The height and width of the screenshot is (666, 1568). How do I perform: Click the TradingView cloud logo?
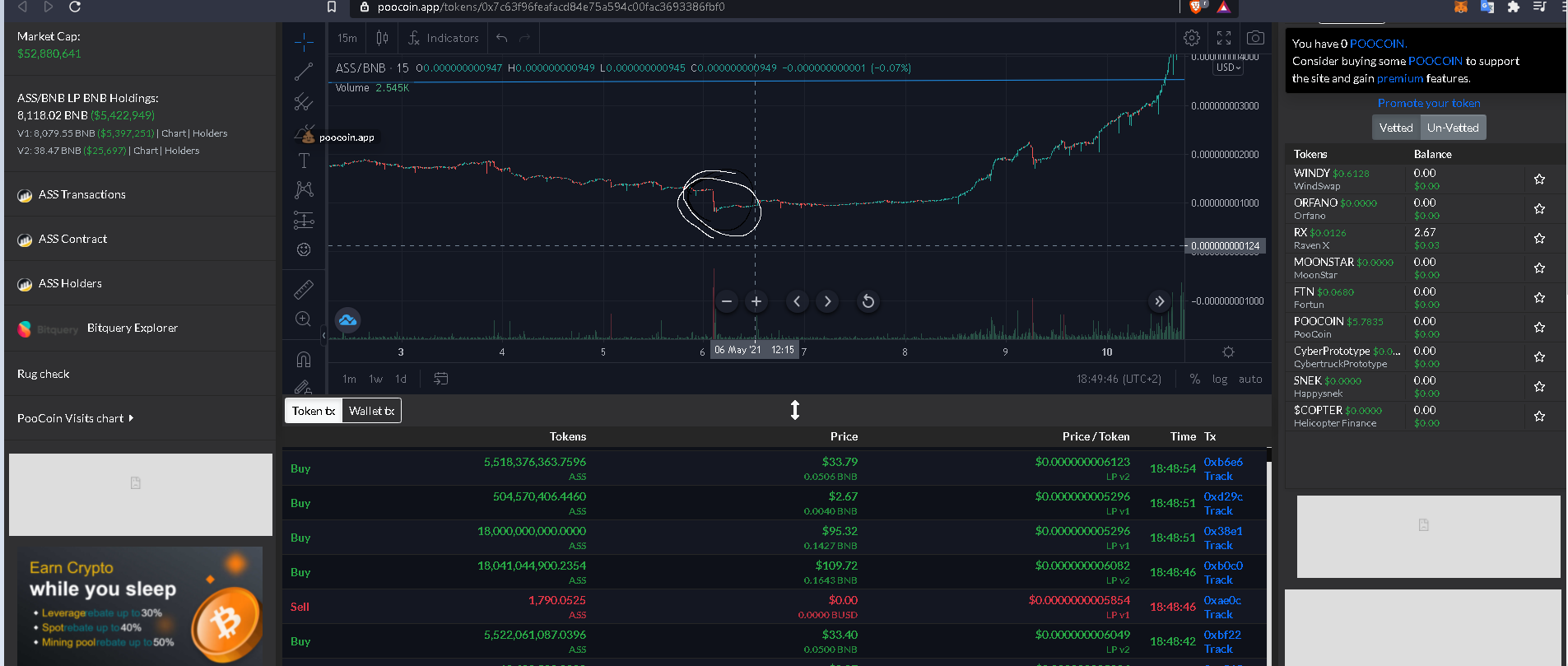[347, 320]
